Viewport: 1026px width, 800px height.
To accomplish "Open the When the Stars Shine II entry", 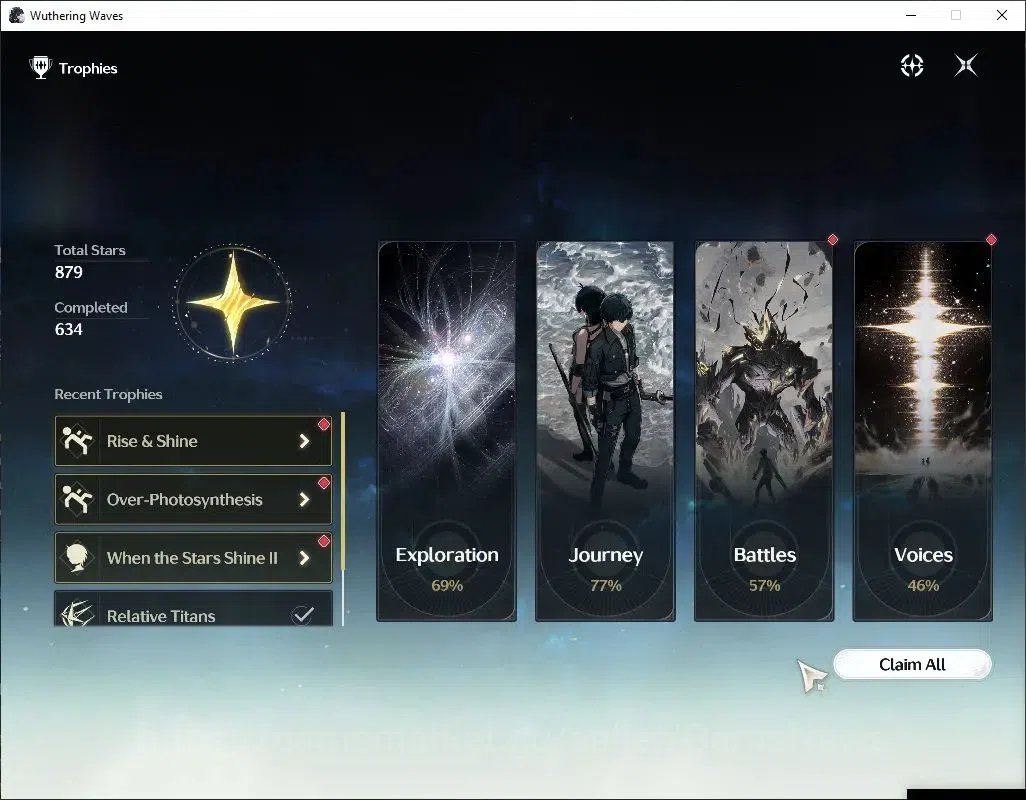I will point(193,557).
